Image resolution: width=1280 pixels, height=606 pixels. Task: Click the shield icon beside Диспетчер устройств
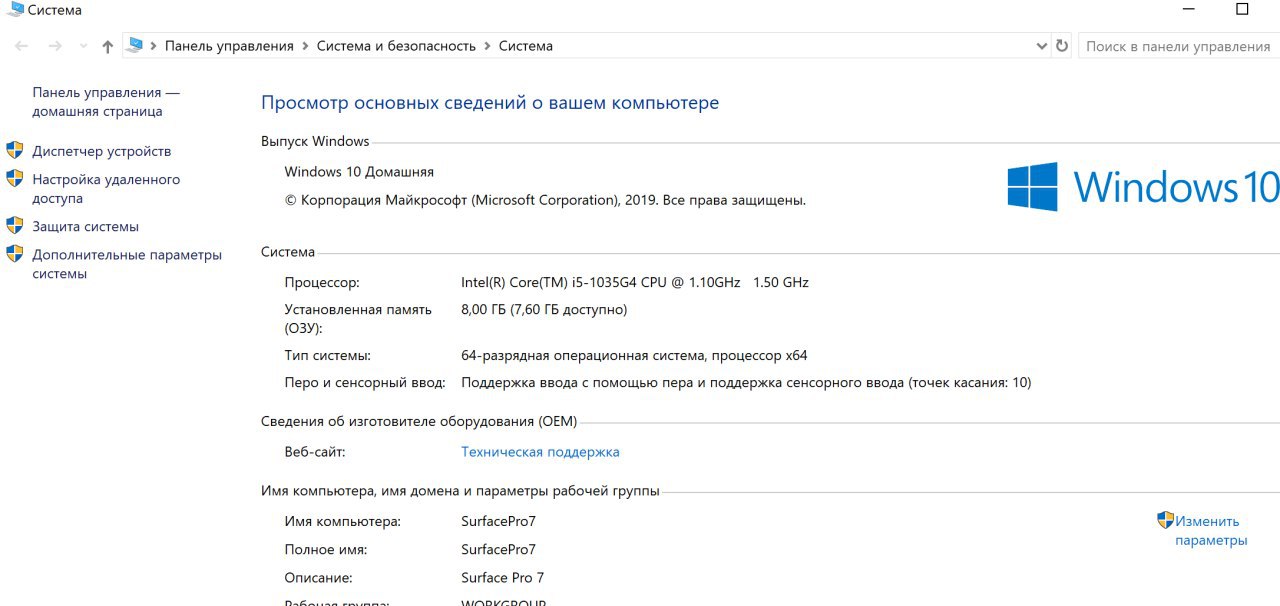(x=15, y=151)
